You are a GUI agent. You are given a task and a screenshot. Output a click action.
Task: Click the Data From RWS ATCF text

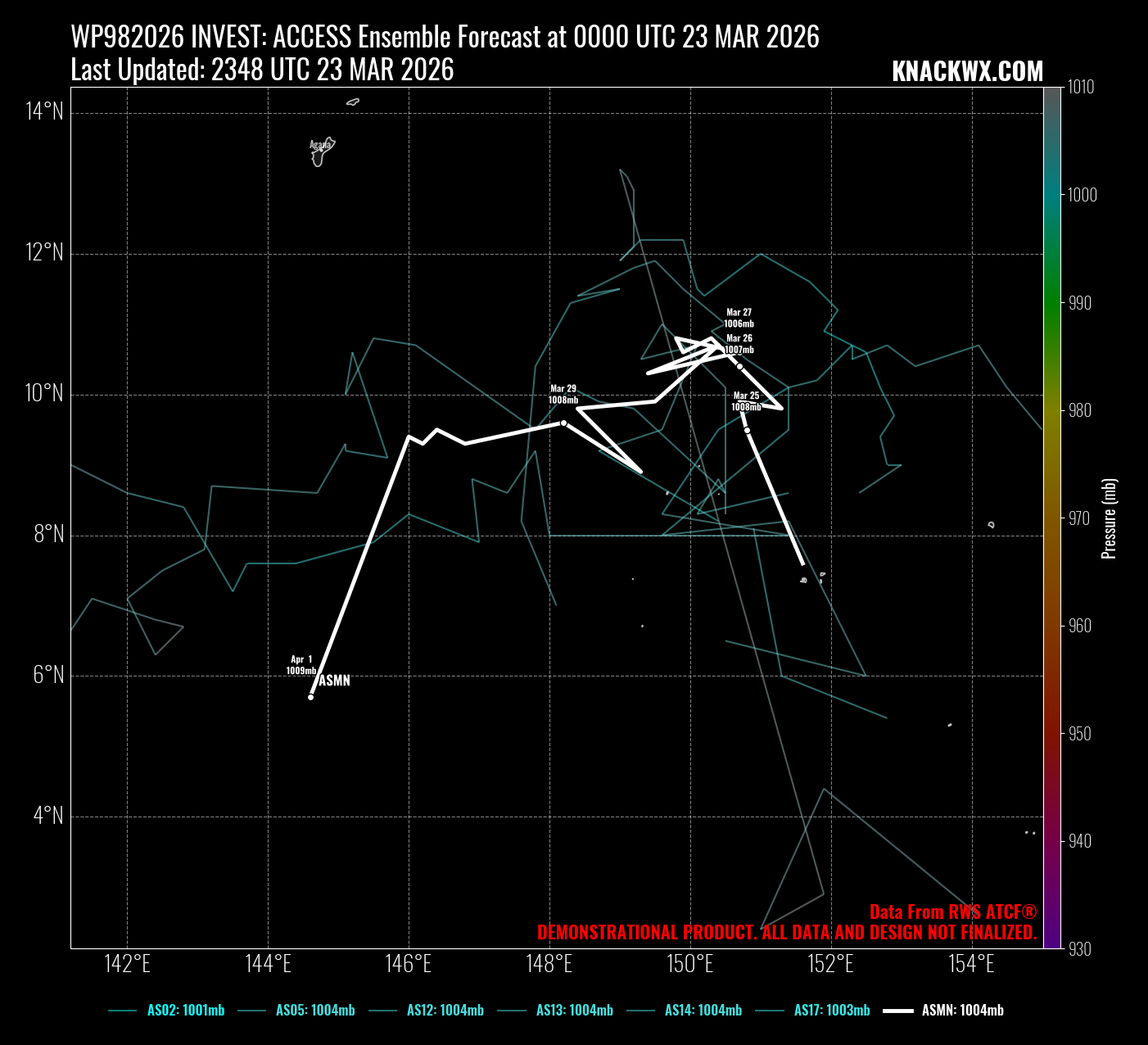coord(952,912)
